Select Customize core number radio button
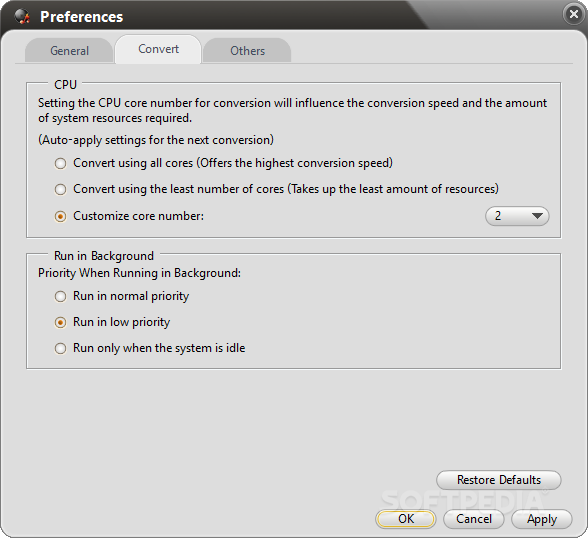The height and width of the screenshot is (538, 588). click(60, 216)
